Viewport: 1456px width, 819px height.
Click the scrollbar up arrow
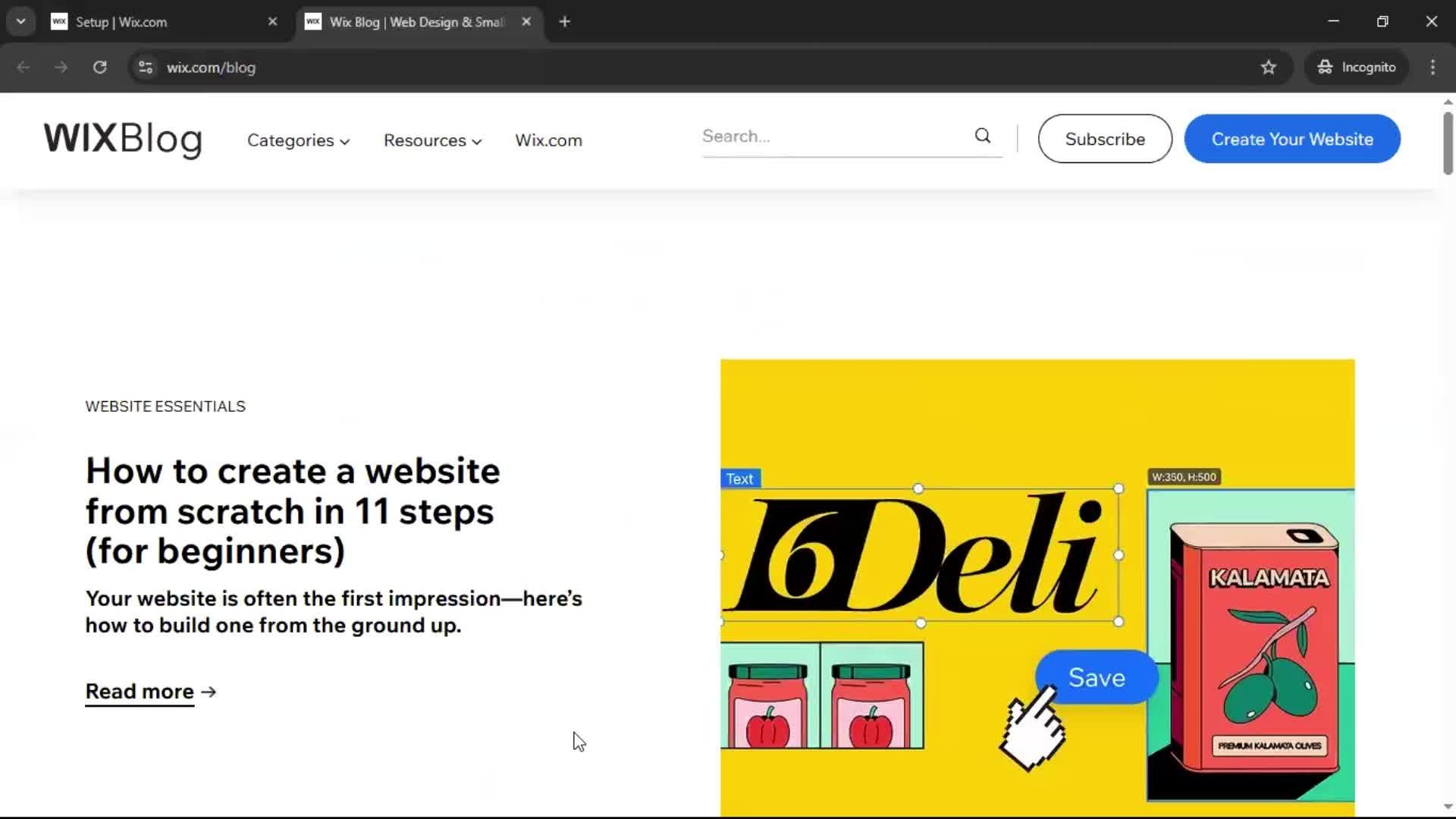click(1448, 102)
